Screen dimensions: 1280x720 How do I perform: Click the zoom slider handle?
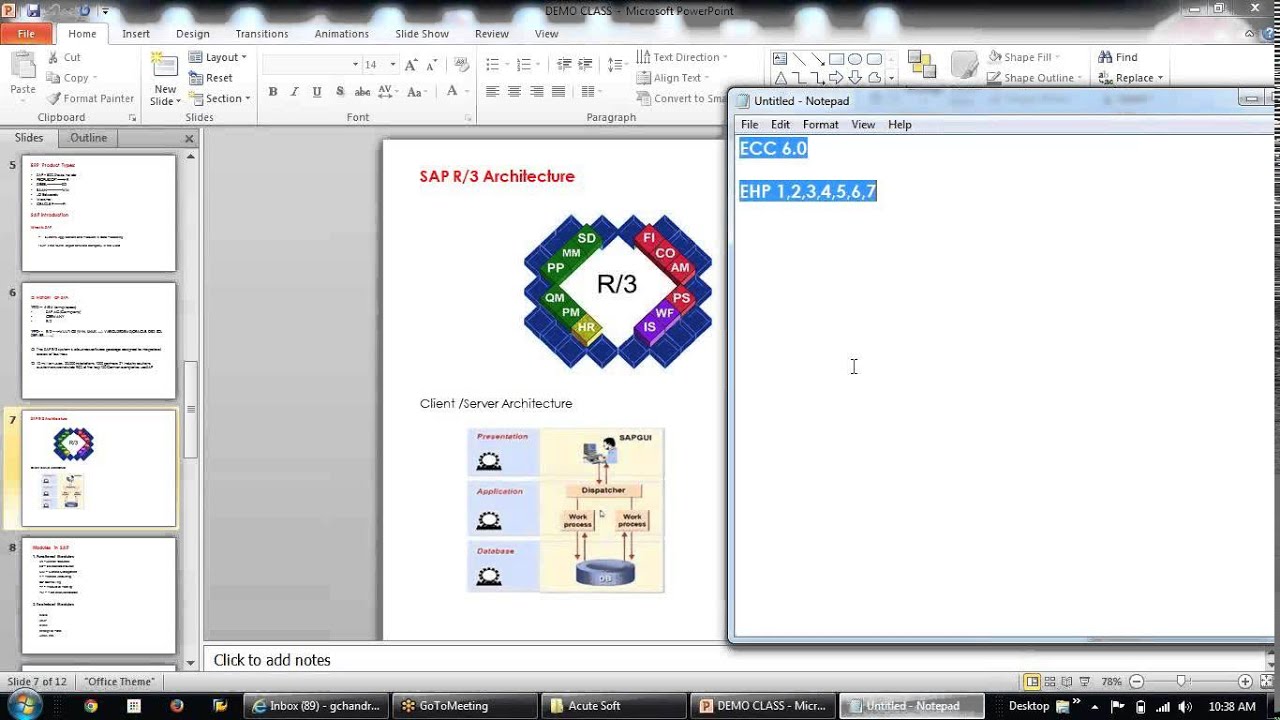pyautogui.click(x=1182, y=681)
